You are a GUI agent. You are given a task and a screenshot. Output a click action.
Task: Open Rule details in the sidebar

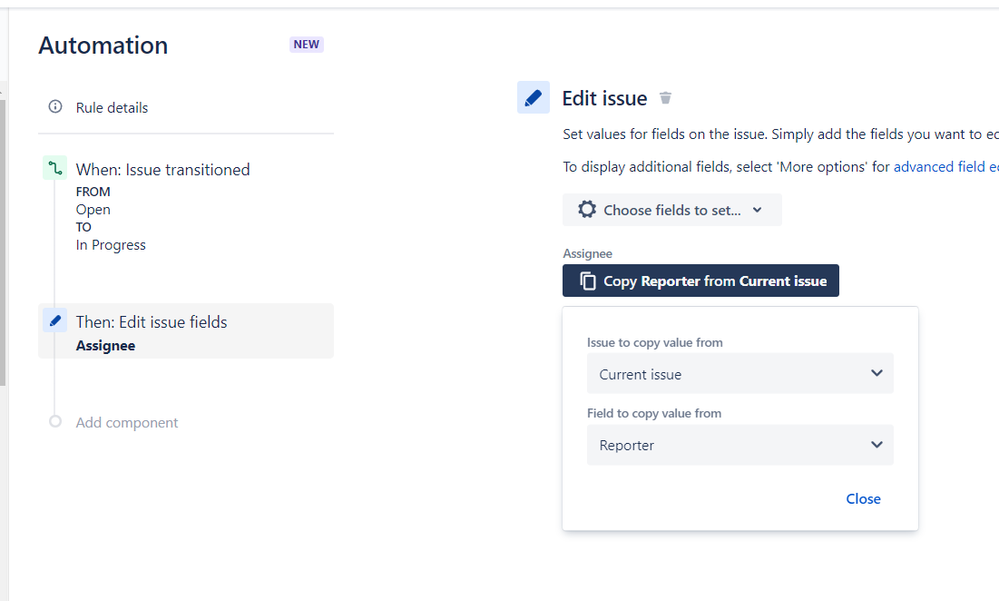pos(111,108)
